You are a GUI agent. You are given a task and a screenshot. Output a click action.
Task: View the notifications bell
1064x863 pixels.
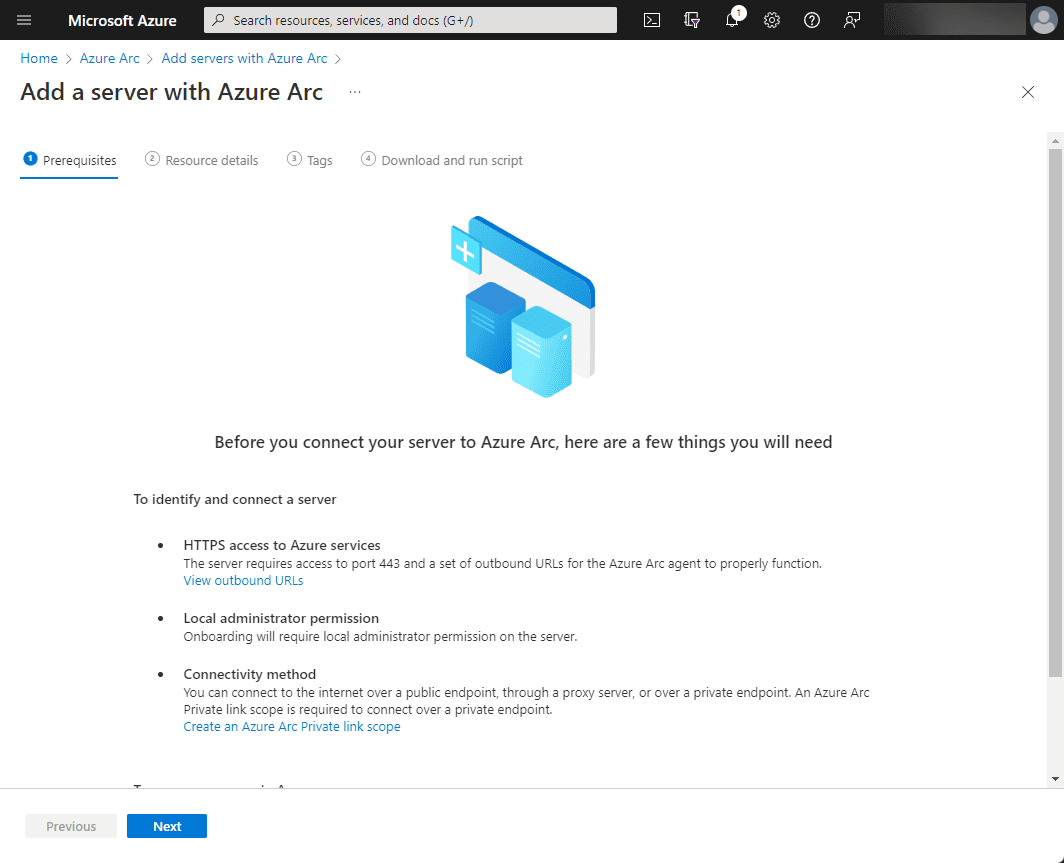pos(732,20)
